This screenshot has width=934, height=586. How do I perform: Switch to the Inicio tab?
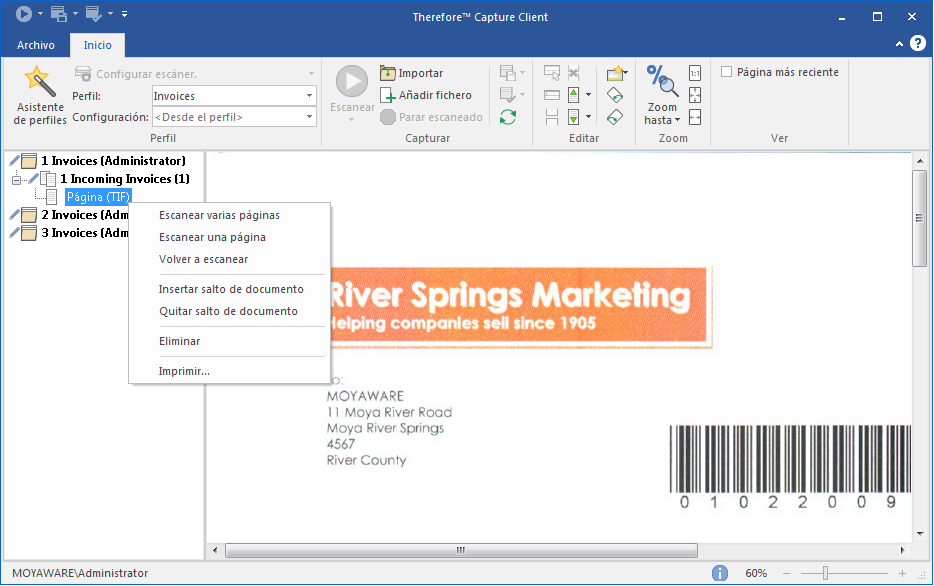[x=98, y=45]
